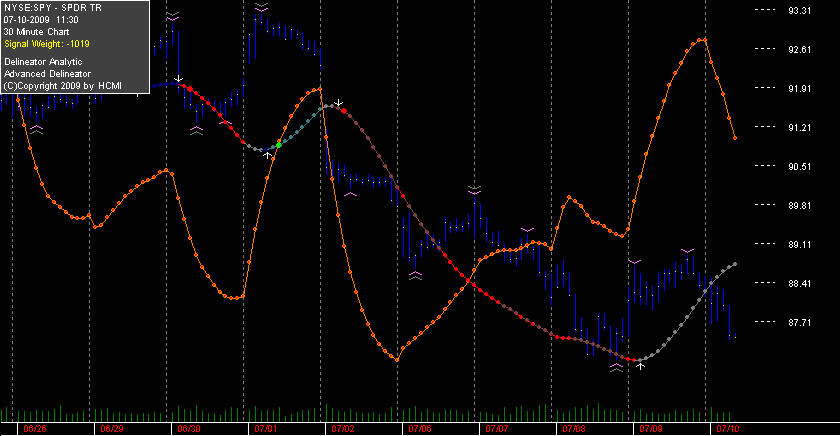The width and height of the screenshot is (840, 436).
Task: Click the 93.31 price axis label
Action: (x=799, y=11)
